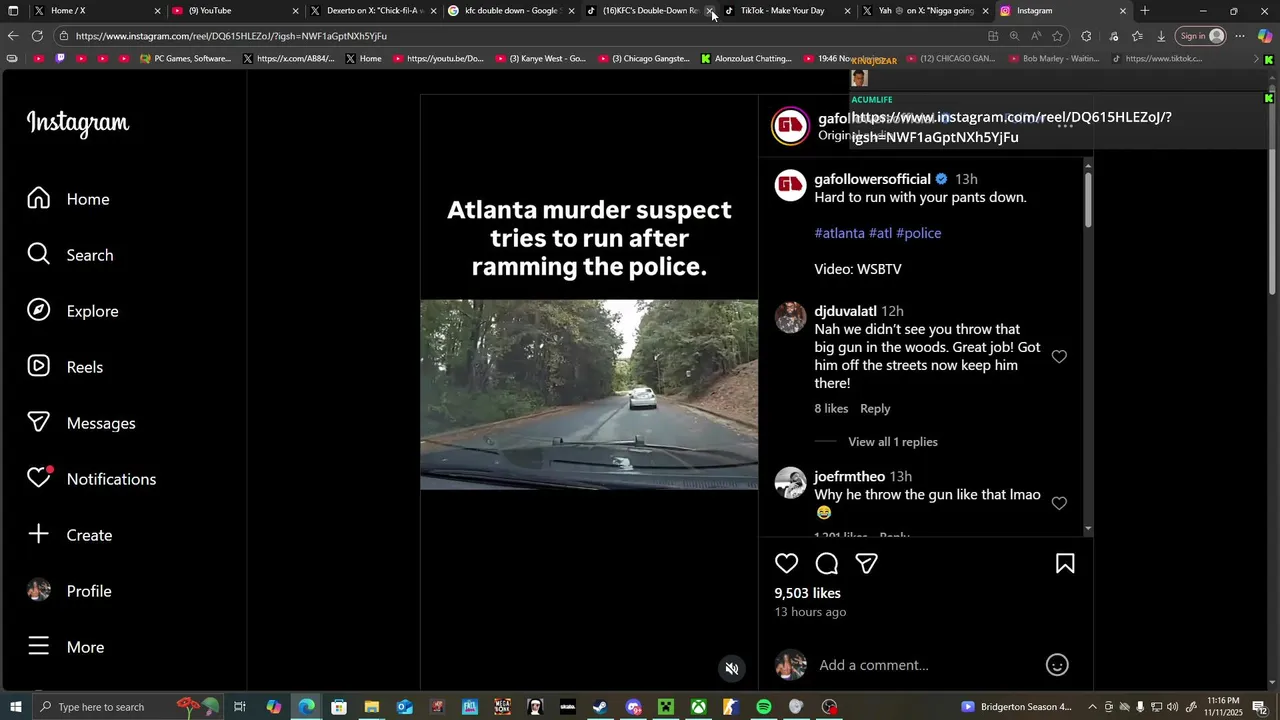Open Copilot in the browser toolbar
The height and width of the screenshot is (720, 1280).
pos(1265,36)
